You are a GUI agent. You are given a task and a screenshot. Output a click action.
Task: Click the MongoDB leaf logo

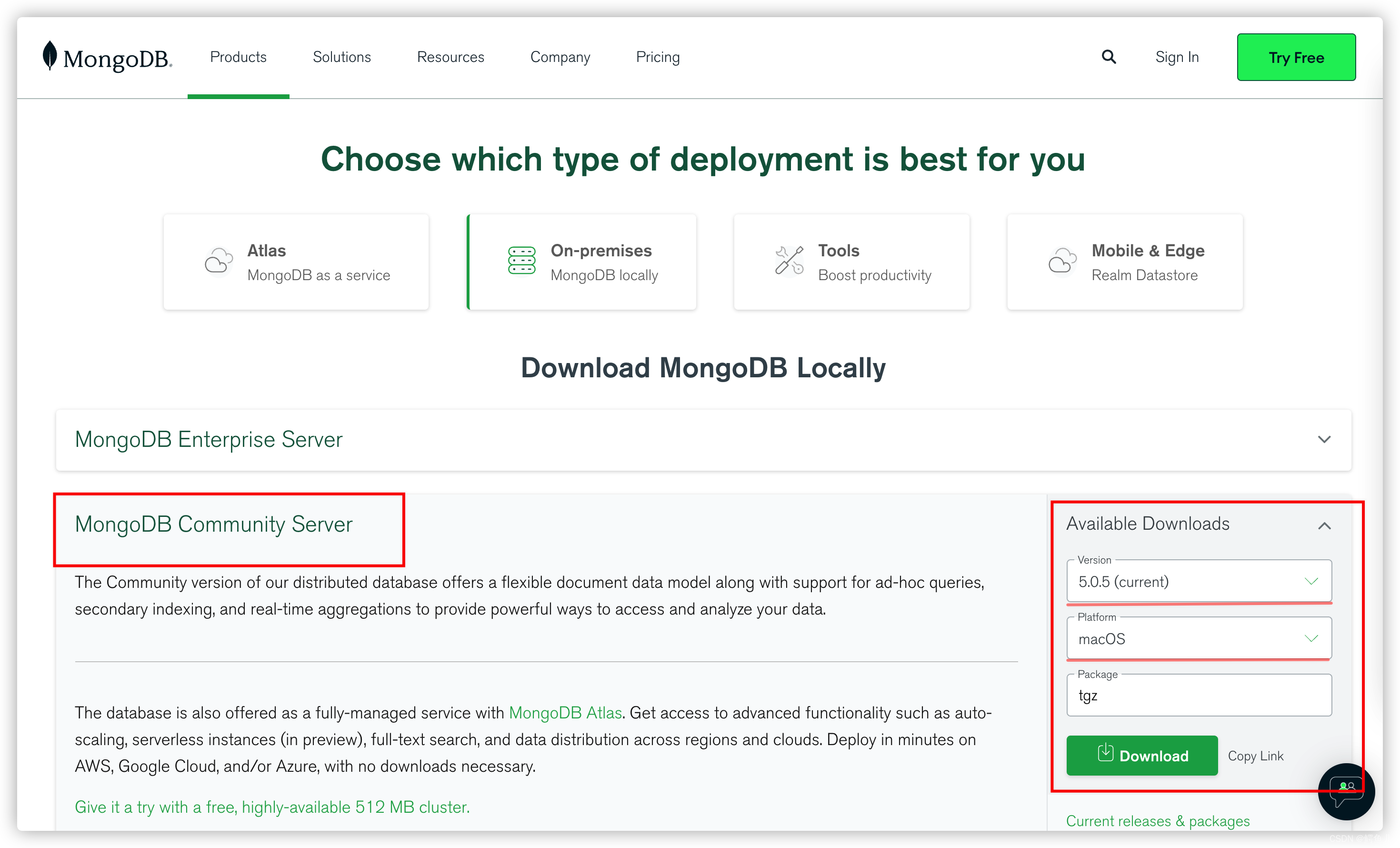[50, 56]
